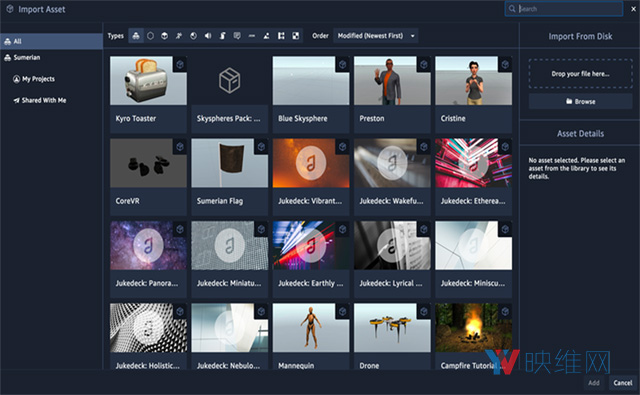Filter assets by sound speaker icon
Viewport: 640px width, 395px height.
coord(208,36)
